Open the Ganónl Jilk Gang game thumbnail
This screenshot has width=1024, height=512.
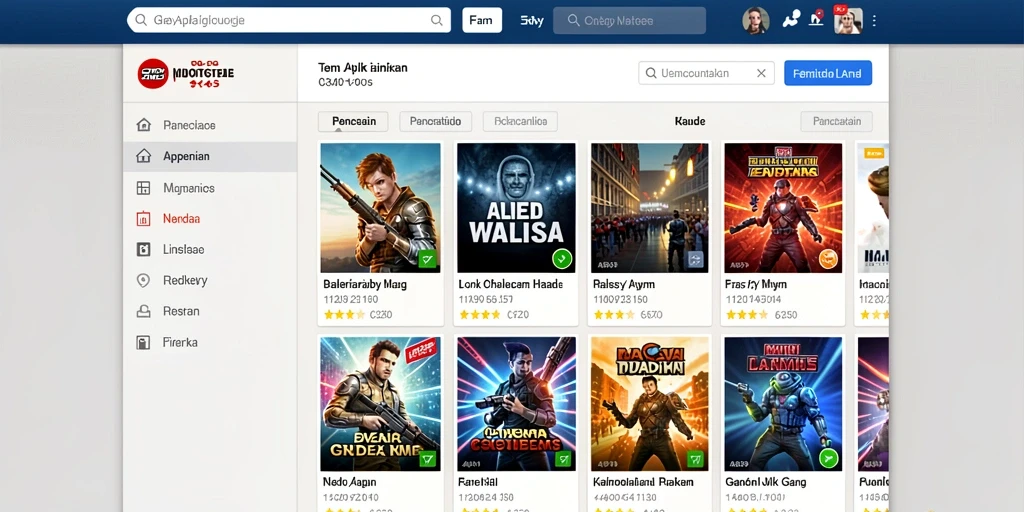coord(783,404)
